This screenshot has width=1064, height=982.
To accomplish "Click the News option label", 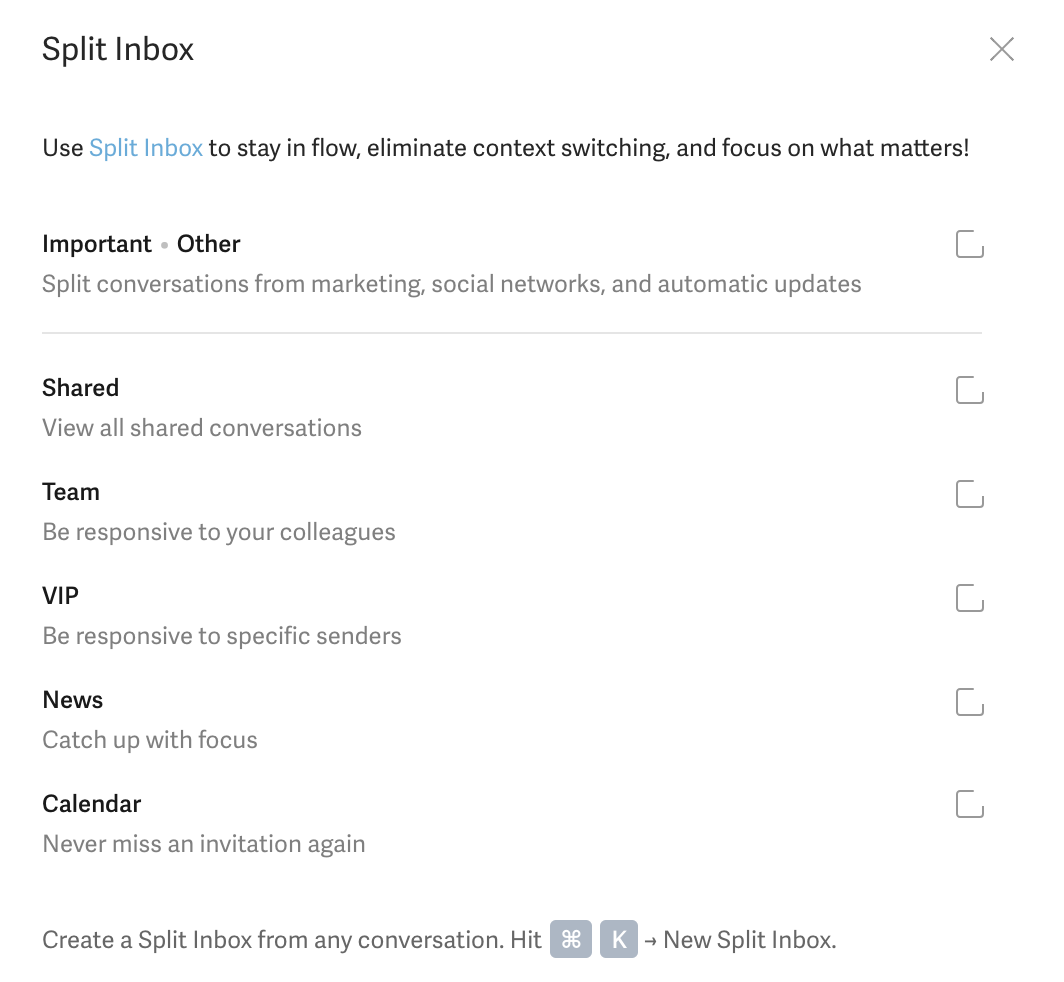I will 72,700.
